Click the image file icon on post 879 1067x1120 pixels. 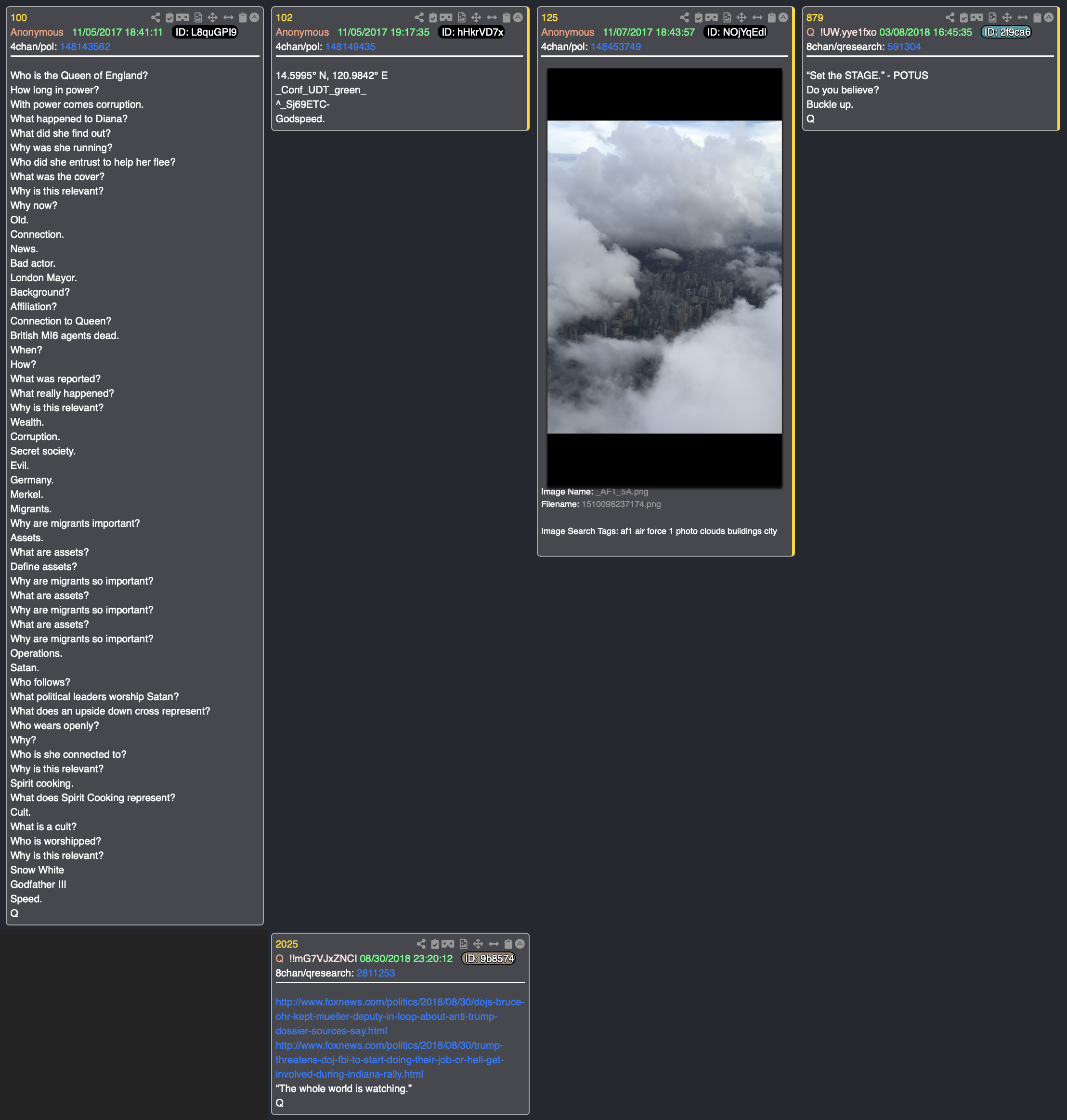click(x=992, y=18)
